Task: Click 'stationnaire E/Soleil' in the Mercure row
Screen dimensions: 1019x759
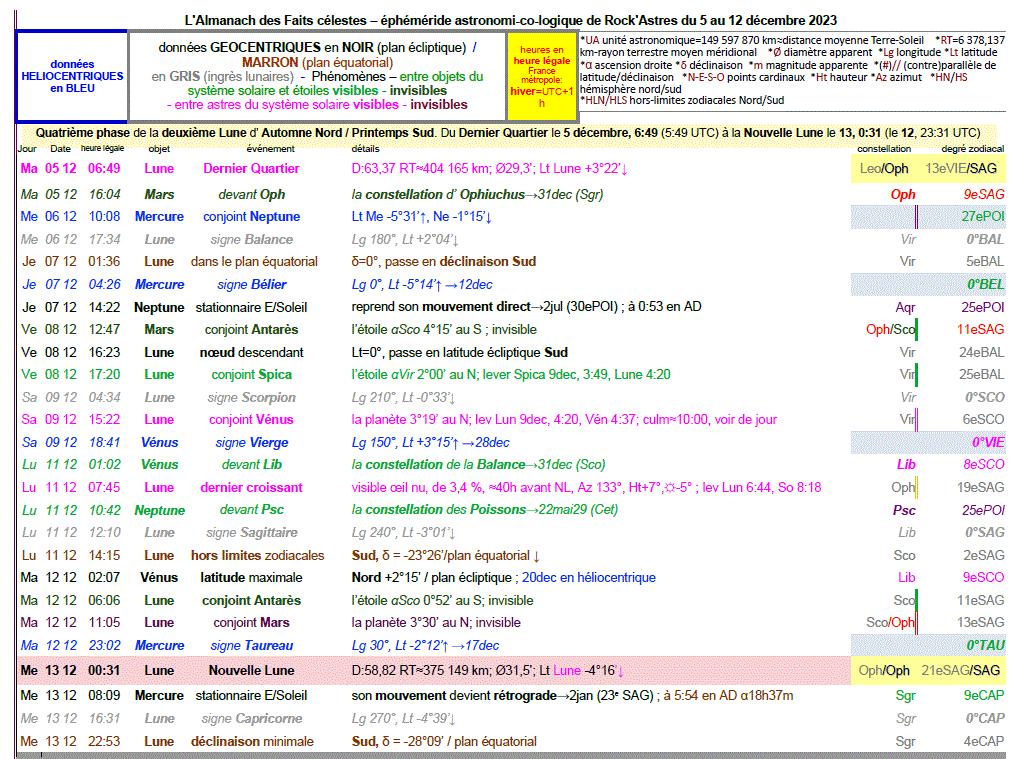Action: pyautogui.click(x=252, y=695)
